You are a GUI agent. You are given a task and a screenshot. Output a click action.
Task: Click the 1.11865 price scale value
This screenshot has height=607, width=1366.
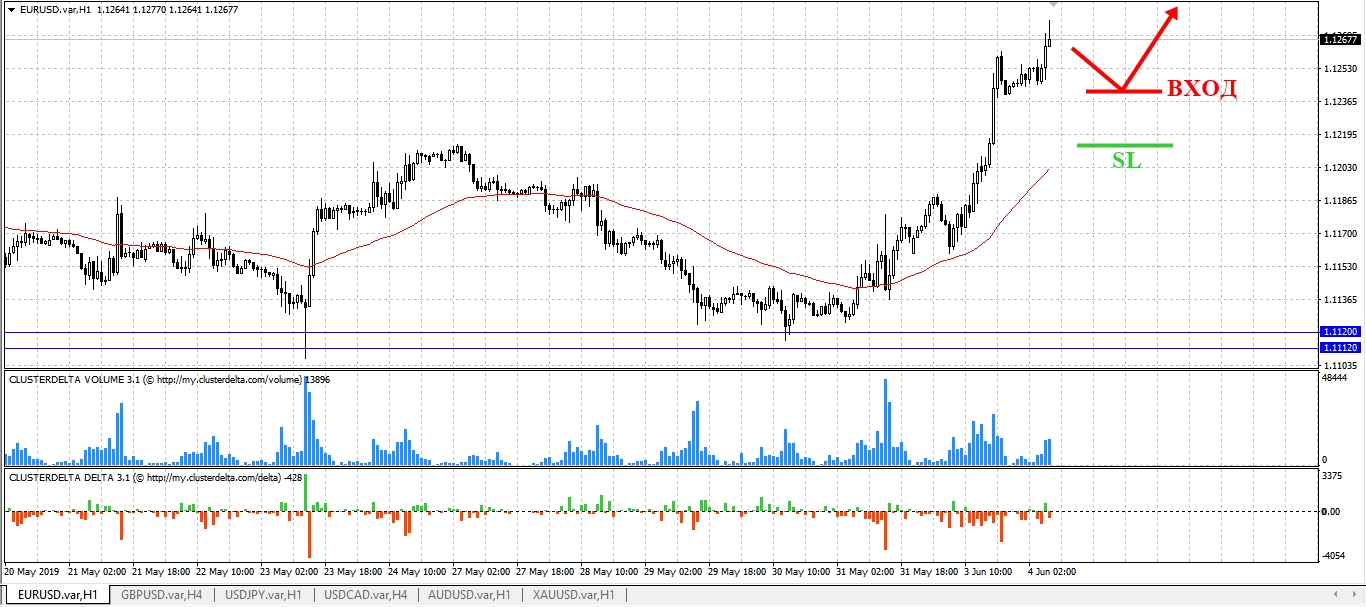(x=1340, y=201)
